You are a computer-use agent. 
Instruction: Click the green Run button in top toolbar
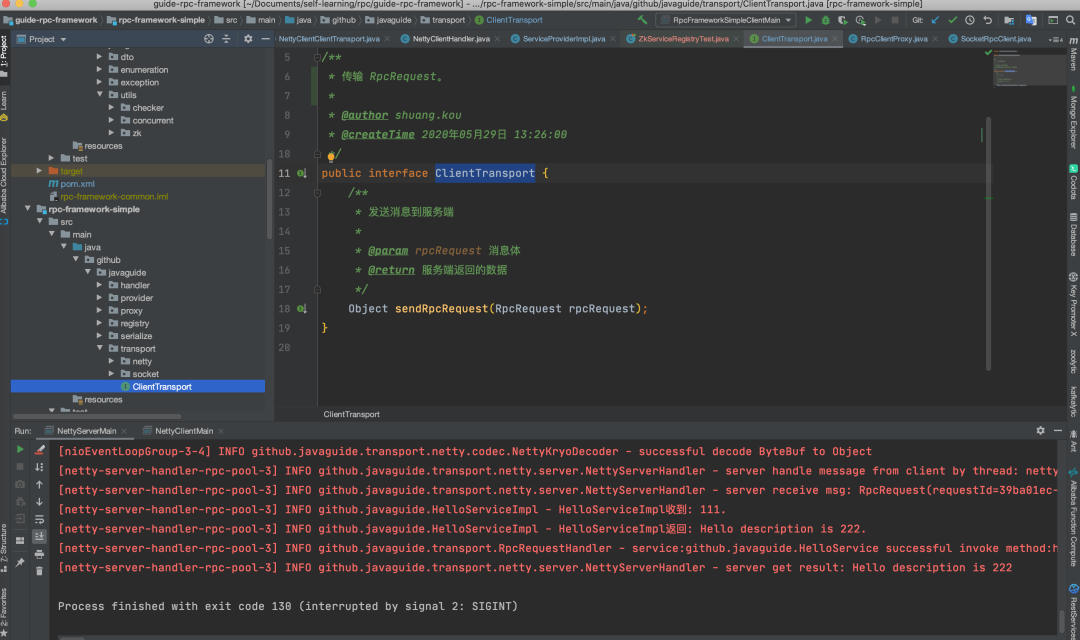point(809,20)
